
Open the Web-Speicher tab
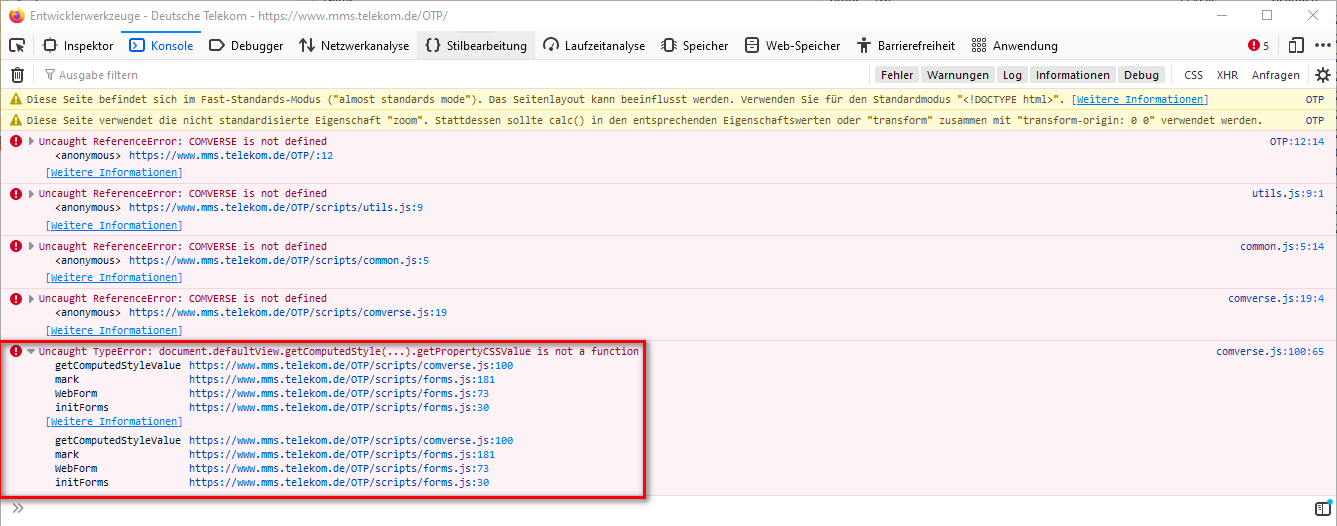point(792,45)
